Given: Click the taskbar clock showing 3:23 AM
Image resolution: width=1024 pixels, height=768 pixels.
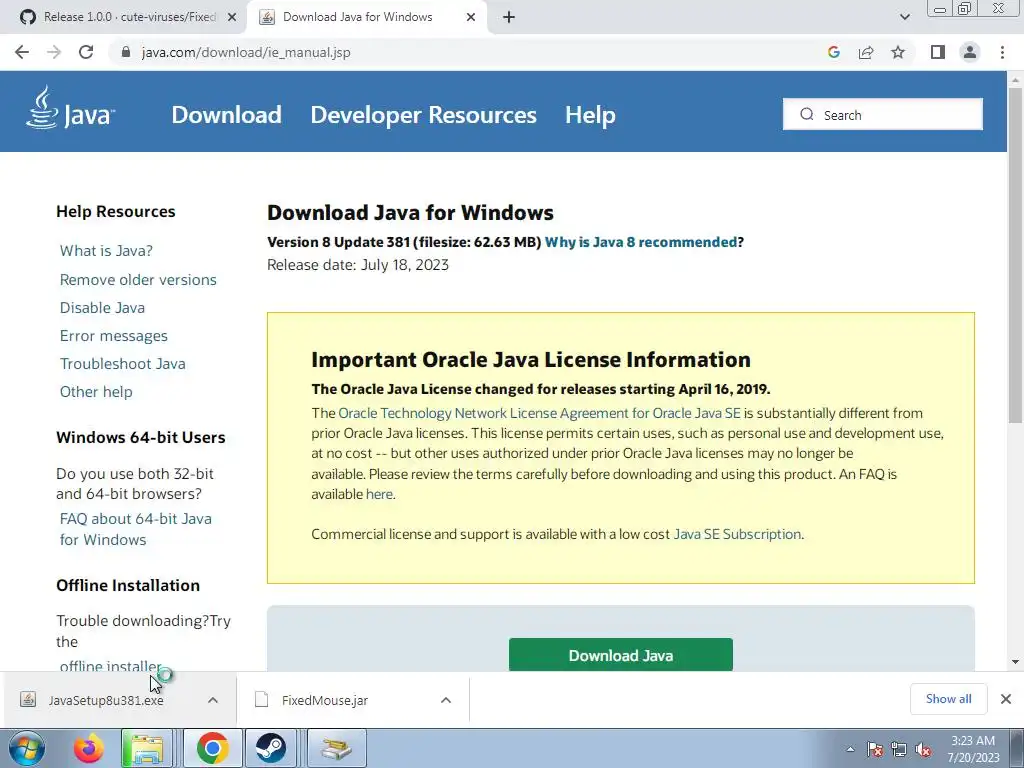Looking at the screenshot, I should pos(973,749).
